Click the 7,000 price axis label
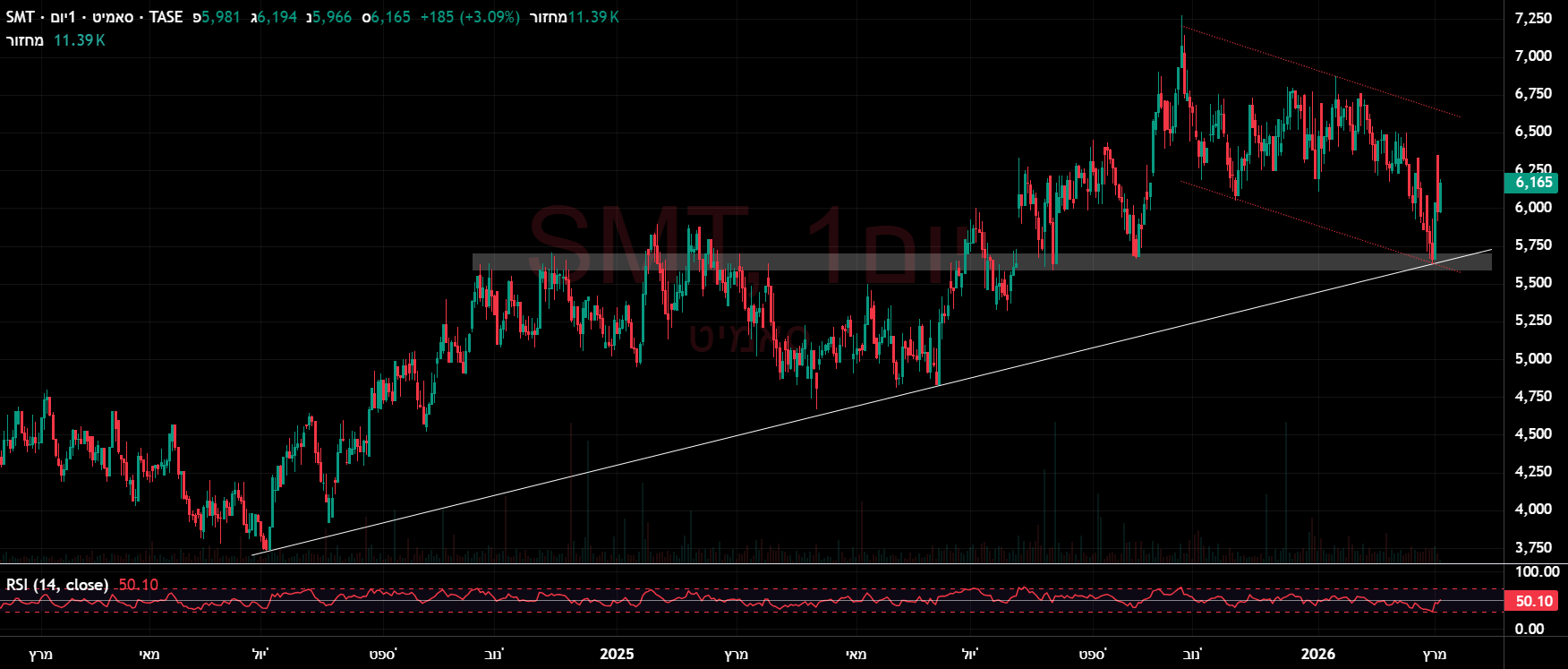Viewport: 1568px width, 669px height. pyautogui.click(x=1533, y=56)
